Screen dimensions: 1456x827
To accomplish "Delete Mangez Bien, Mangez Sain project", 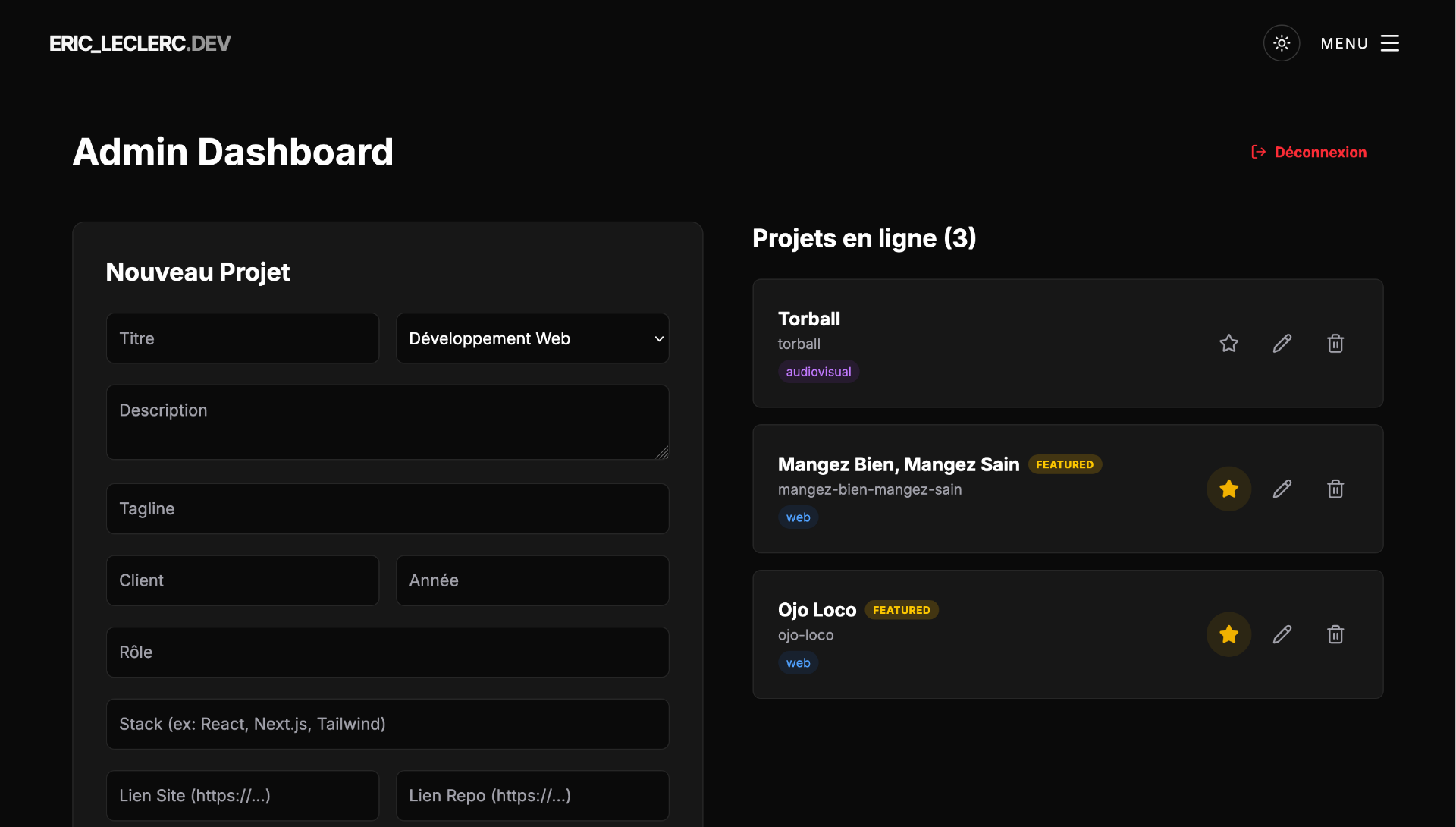I will 1335,489.
